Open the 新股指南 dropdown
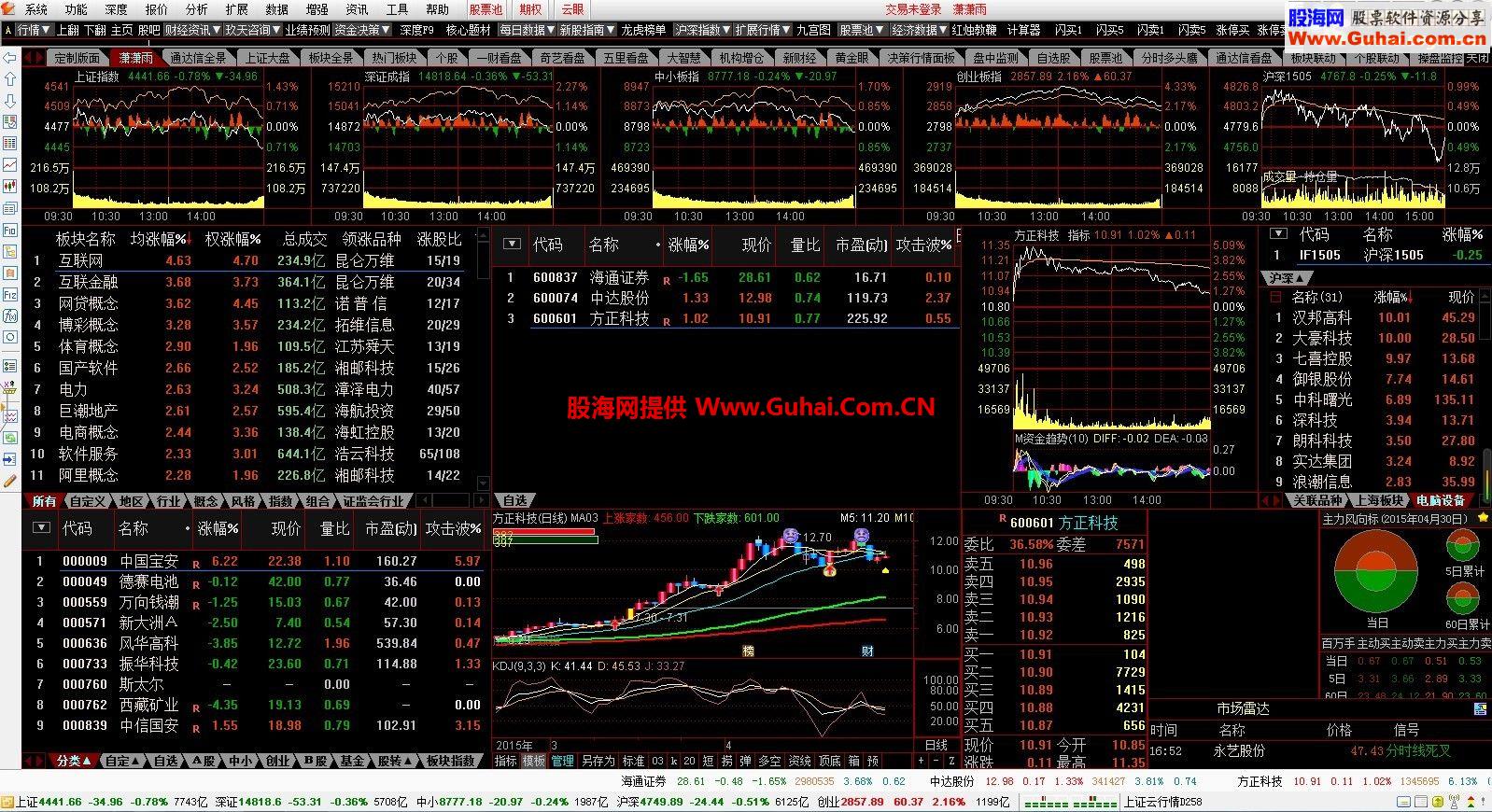1492x812 pixels. (588, 30)
